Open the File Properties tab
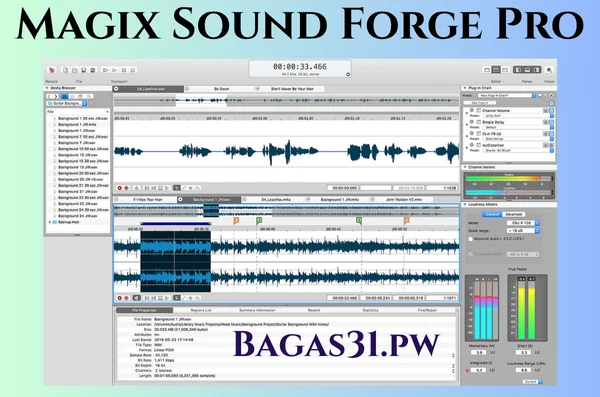 coord(144,310)
